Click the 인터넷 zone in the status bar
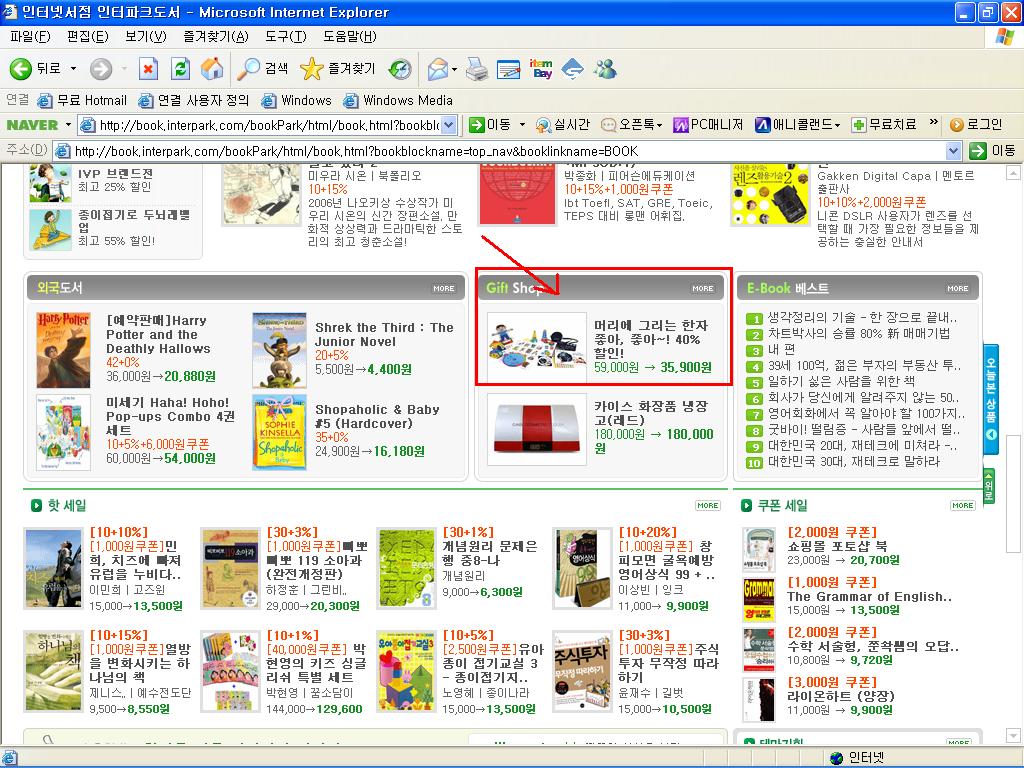 click(x=857, y=758)
